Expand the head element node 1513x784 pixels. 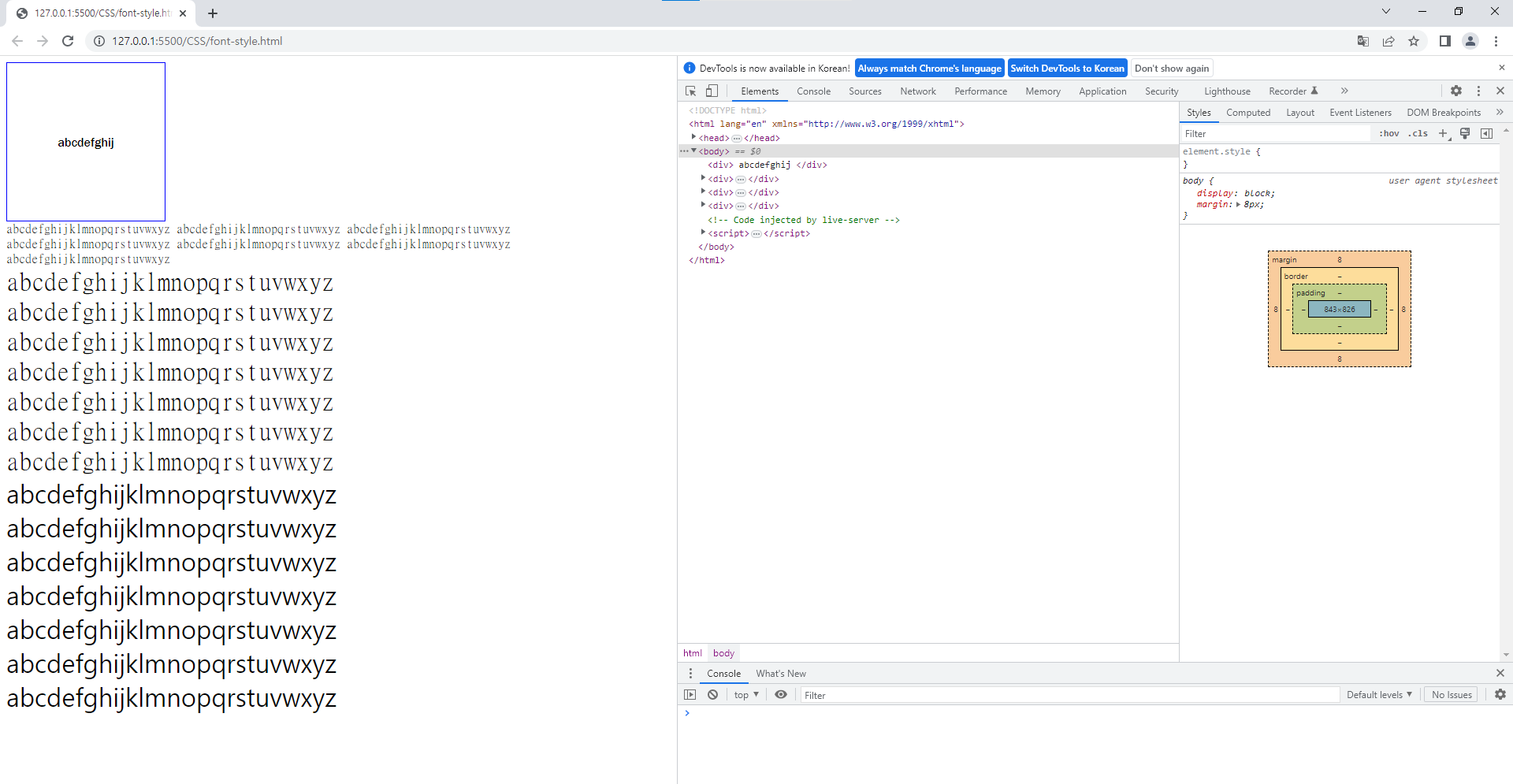(693, 137)
